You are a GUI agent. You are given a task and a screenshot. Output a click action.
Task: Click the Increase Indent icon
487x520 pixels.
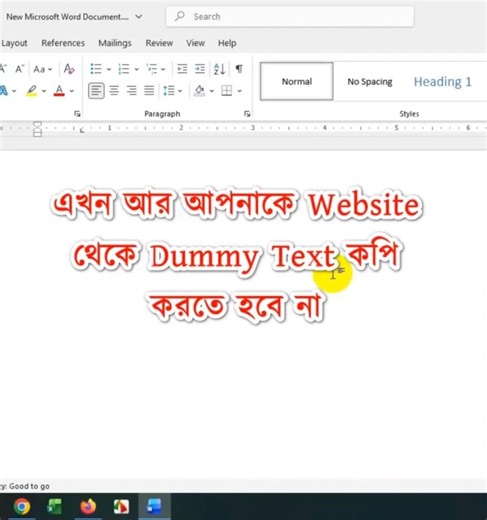pos(200,69)
